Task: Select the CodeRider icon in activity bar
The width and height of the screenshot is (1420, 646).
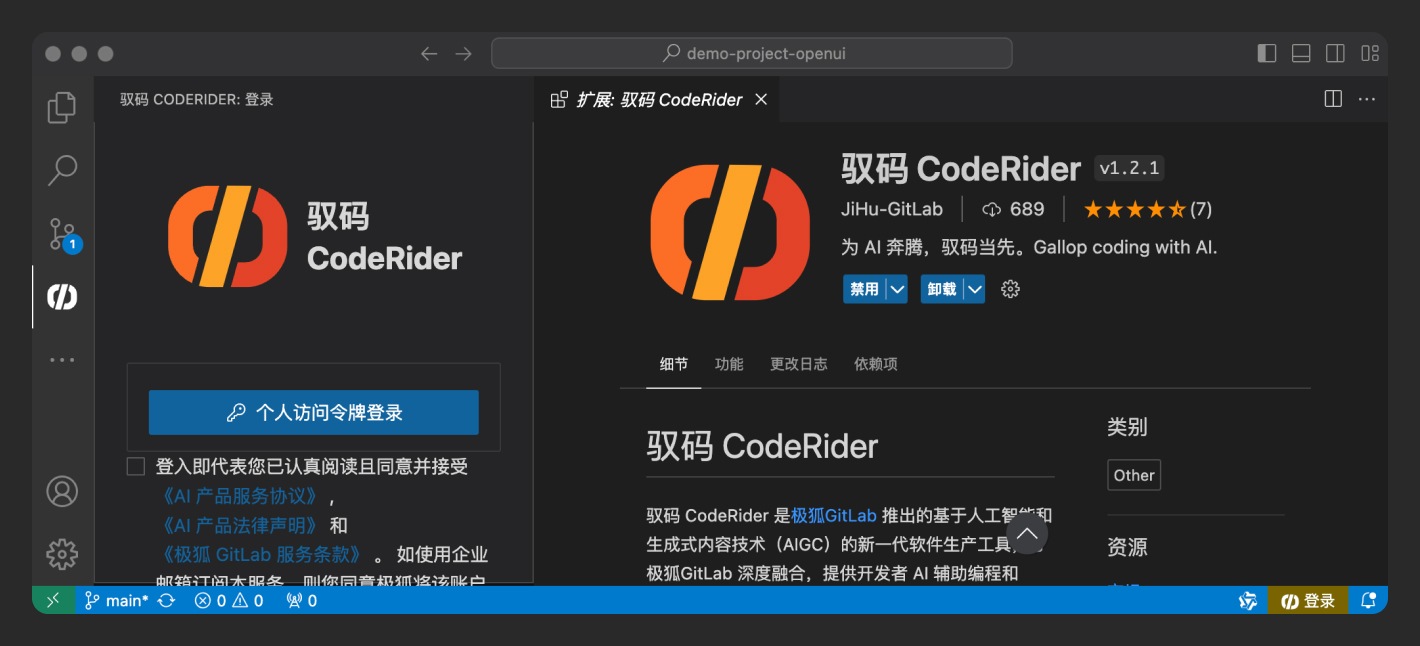Action: [x=62, y=297]
